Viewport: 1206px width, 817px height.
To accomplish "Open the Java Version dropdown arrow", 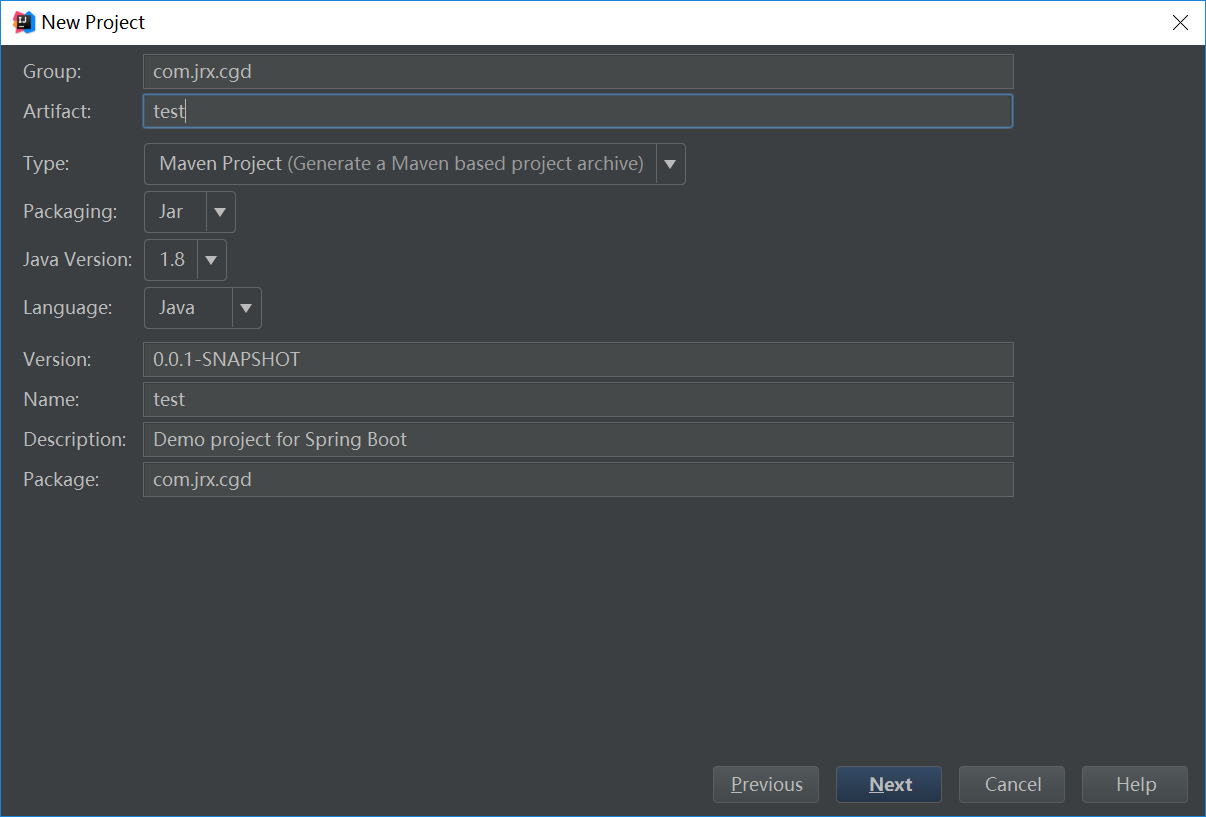I will pyautogui.click(x=211, y=260).
